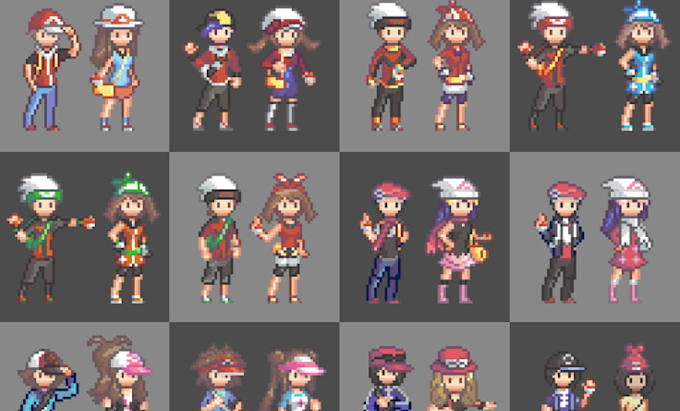Screen dimensions: 680x411
Task: Select boy in red-and-black tracksuit with white hat
Action: pyautogui.click(x=390, y=67)
